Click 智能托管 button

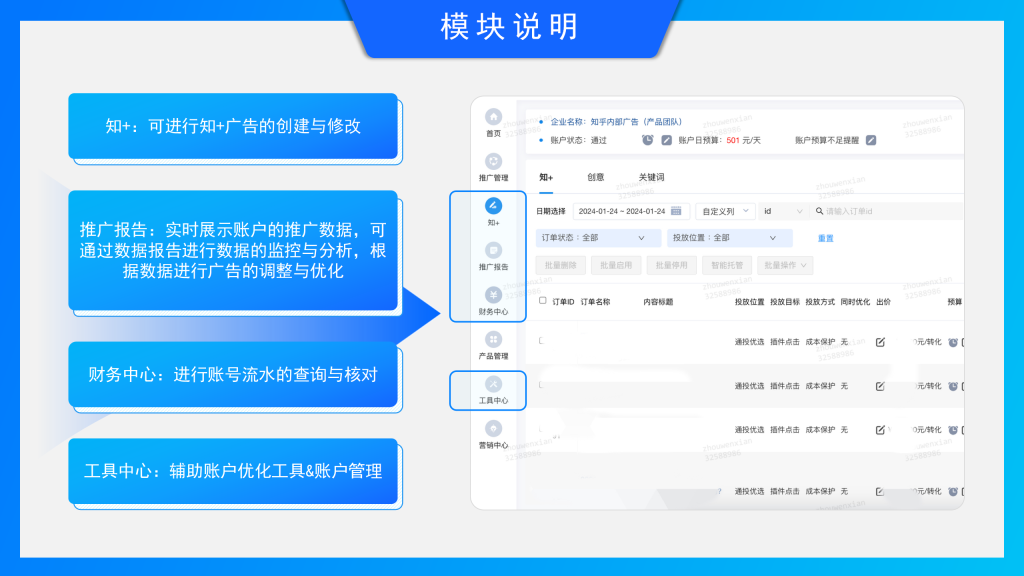click(x=727, y=265)
